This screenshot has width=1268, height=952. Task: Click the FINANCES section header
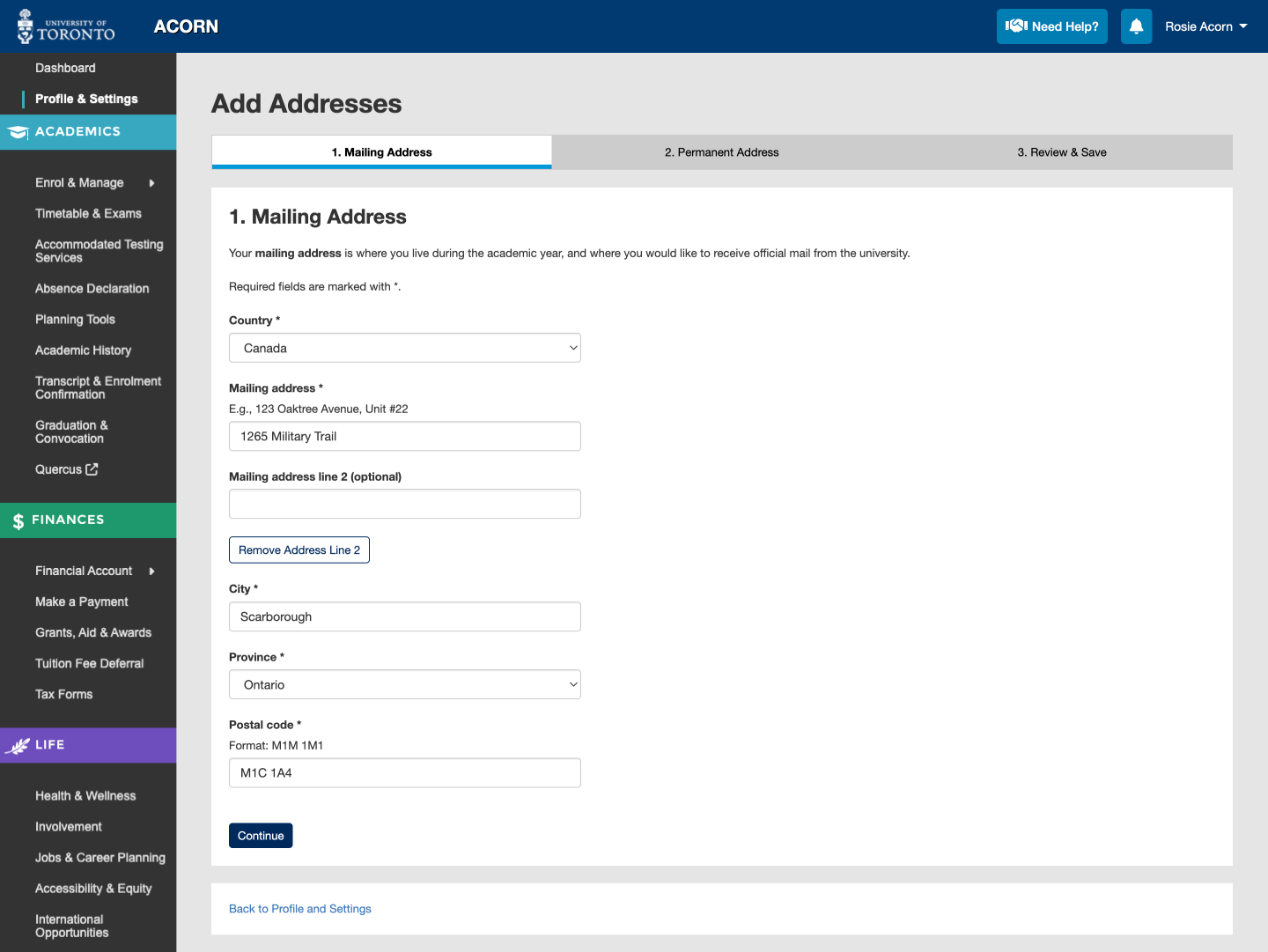click(88, 520)
